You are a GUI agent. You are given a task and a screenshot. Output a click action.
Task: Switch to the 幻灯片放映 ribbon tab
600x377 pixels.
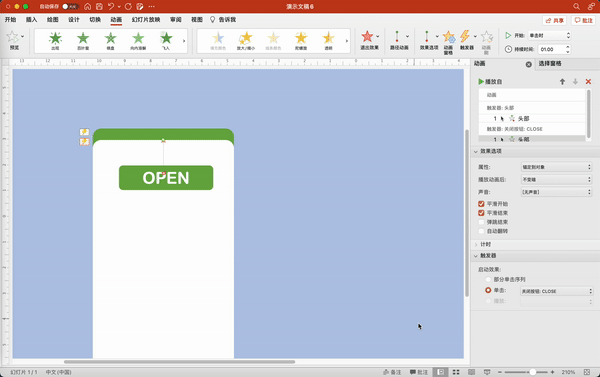tap(146, 20)
